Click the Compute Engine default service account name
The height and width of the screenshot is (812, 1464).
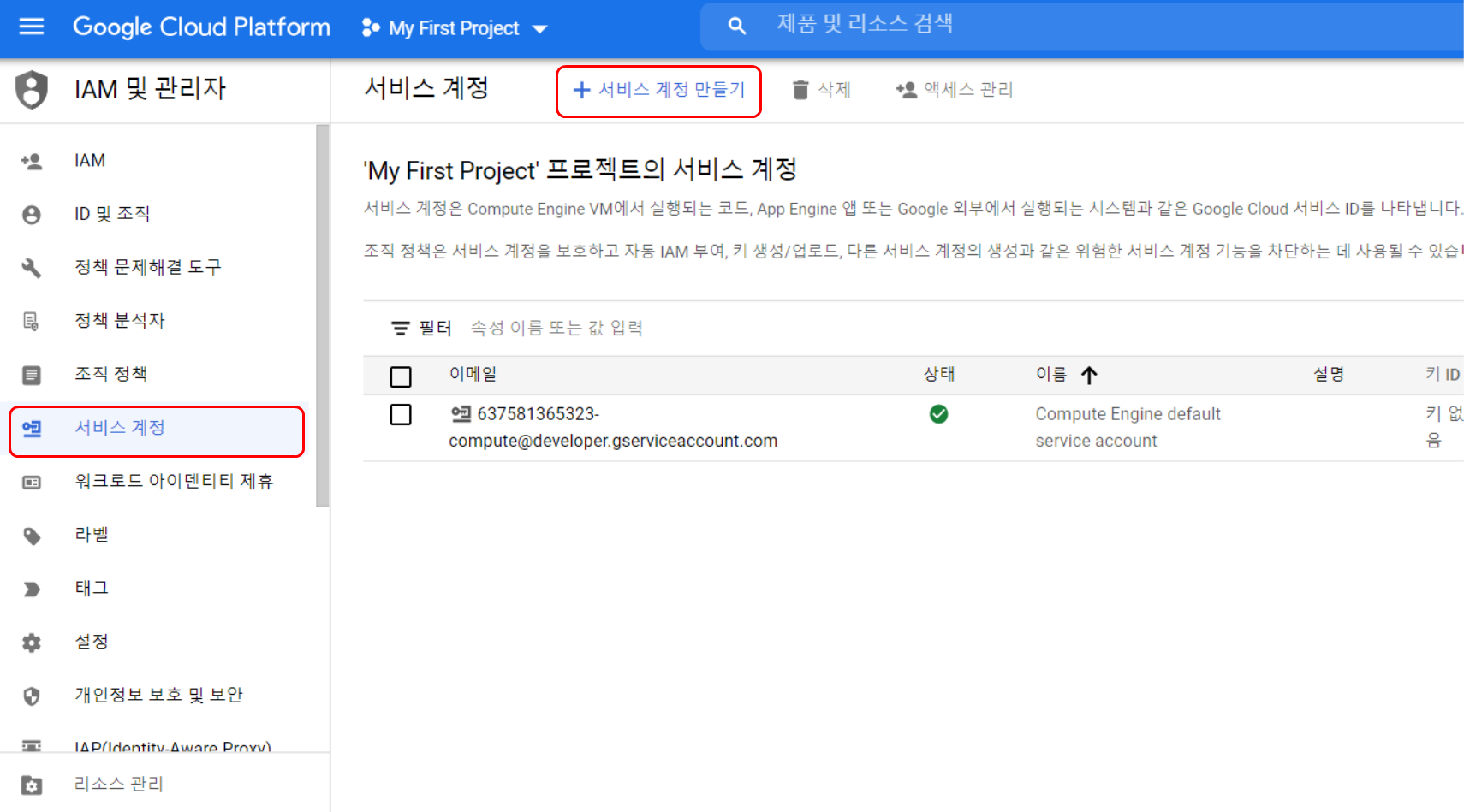coord(1128,428)
